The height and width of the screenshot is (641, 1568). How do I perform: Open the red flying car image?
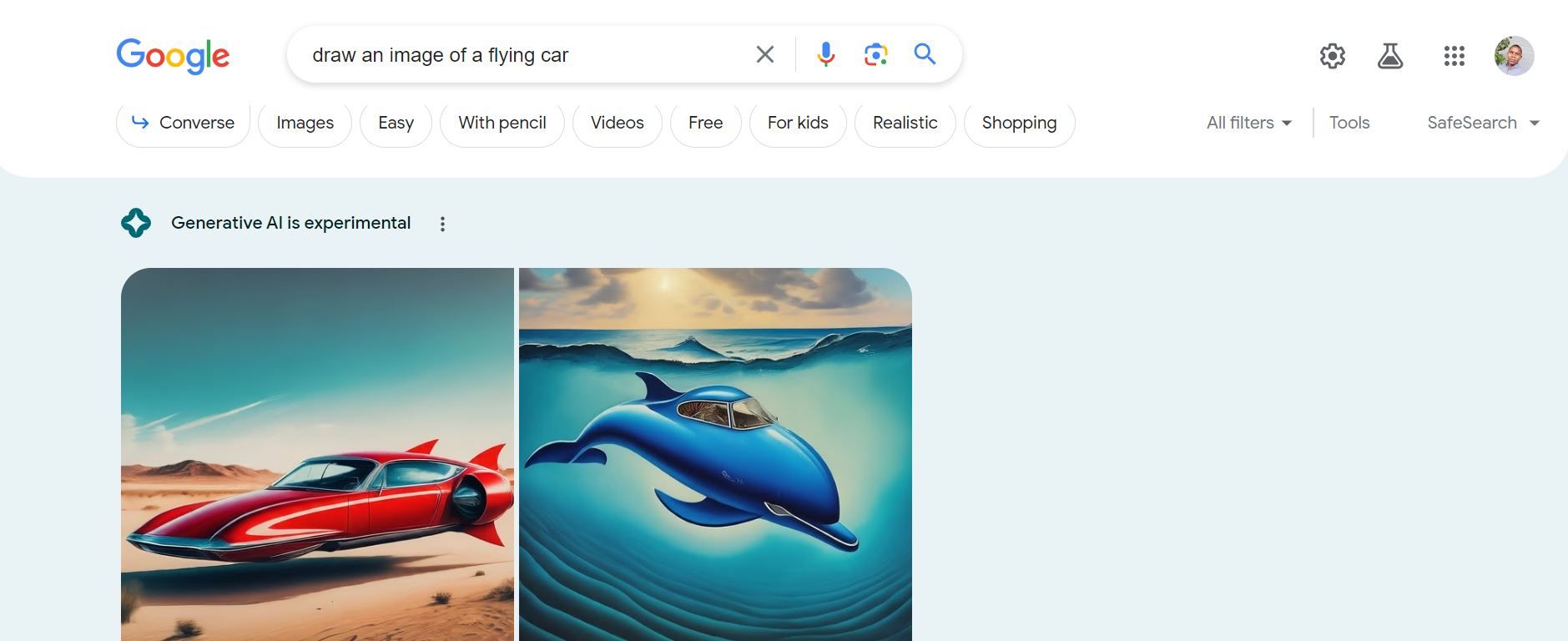[x=317, y=455]
